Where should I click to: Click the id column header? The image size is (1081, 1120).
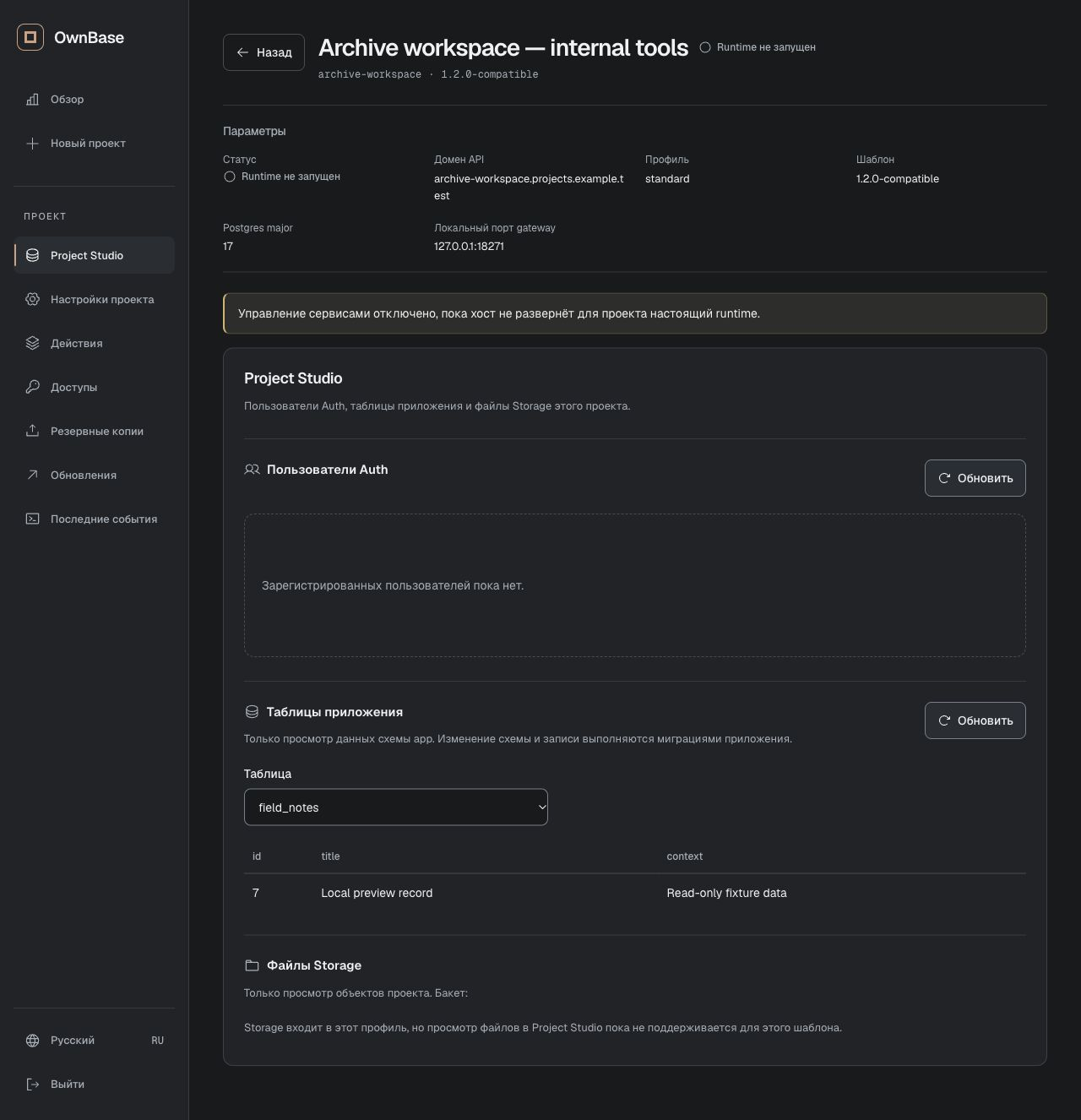(257, 856)
